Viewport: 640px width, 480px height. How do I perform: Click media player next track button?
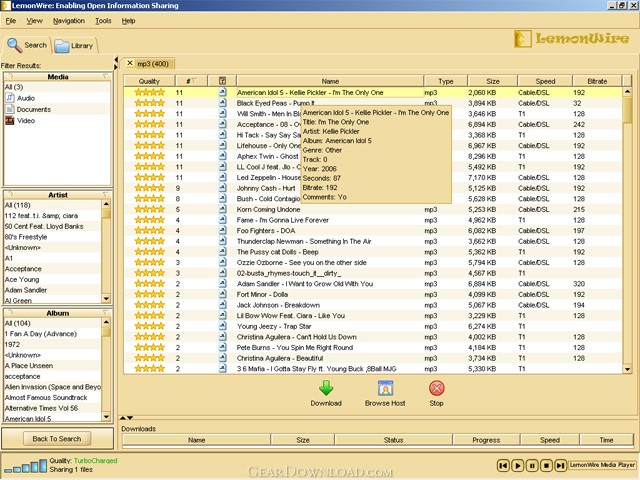click(560, 465)
